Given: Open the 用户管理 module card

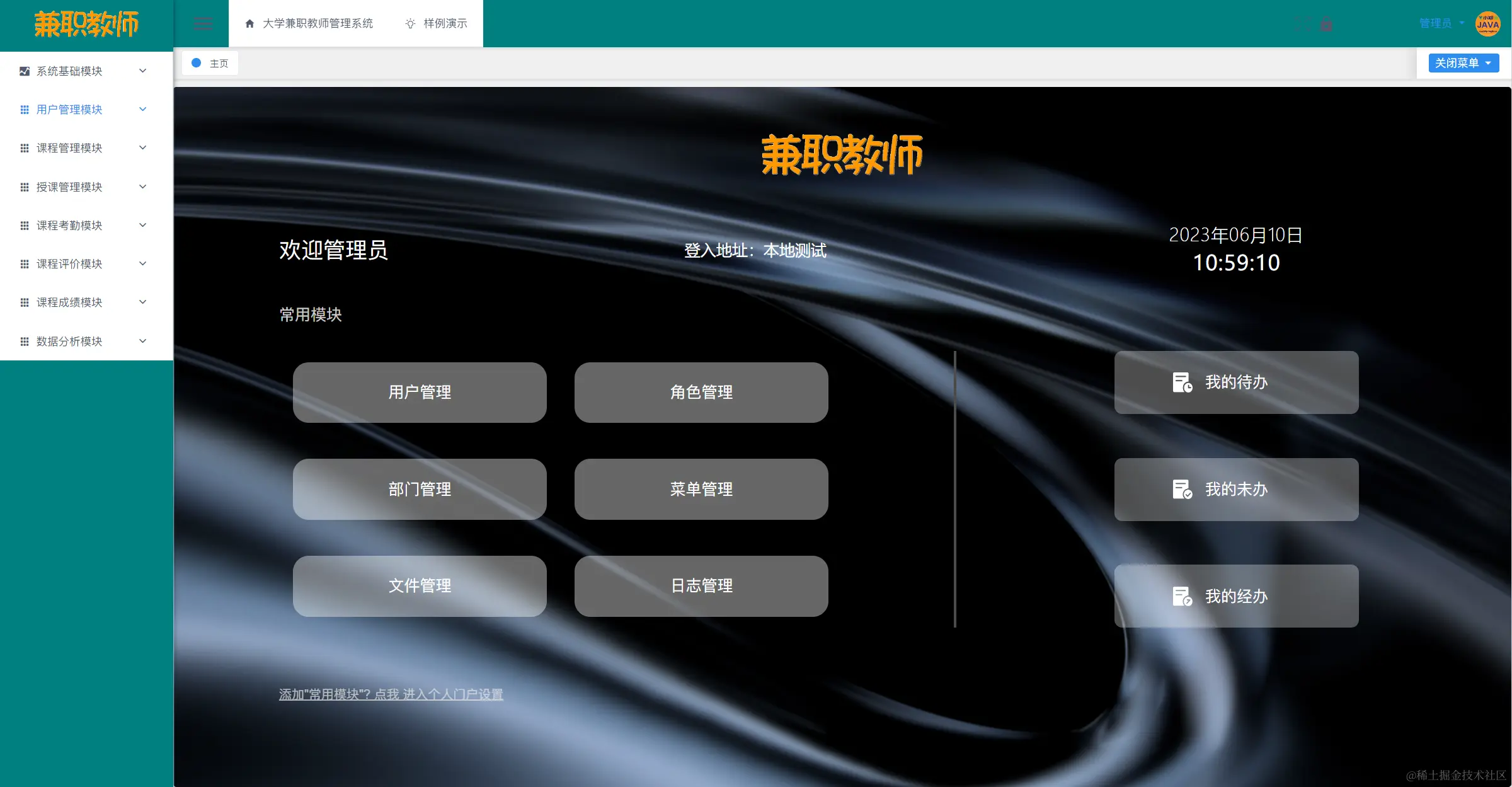Looking at the screenshot, I should (x=419, y=392).
